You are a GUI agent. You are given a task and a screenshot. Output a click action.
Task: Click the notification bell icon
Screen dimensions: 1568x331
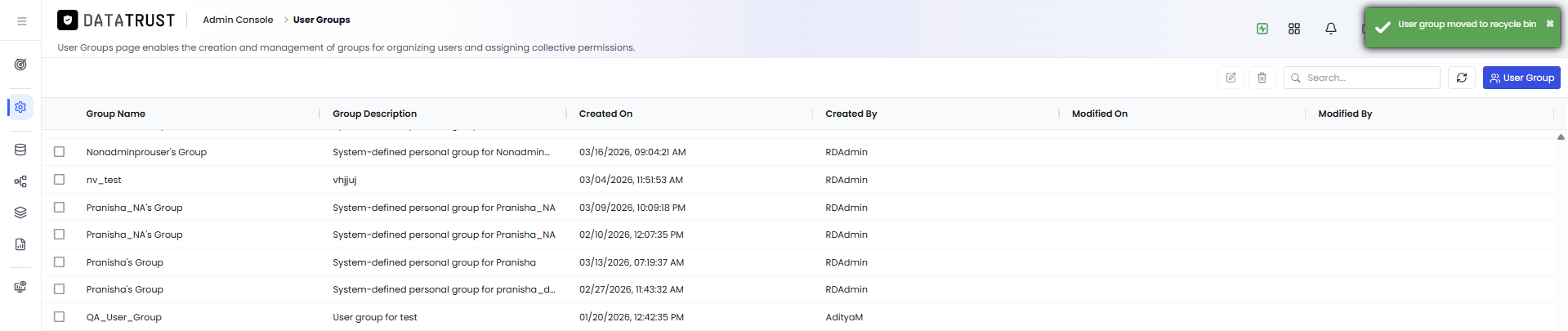coord(1331,29)
